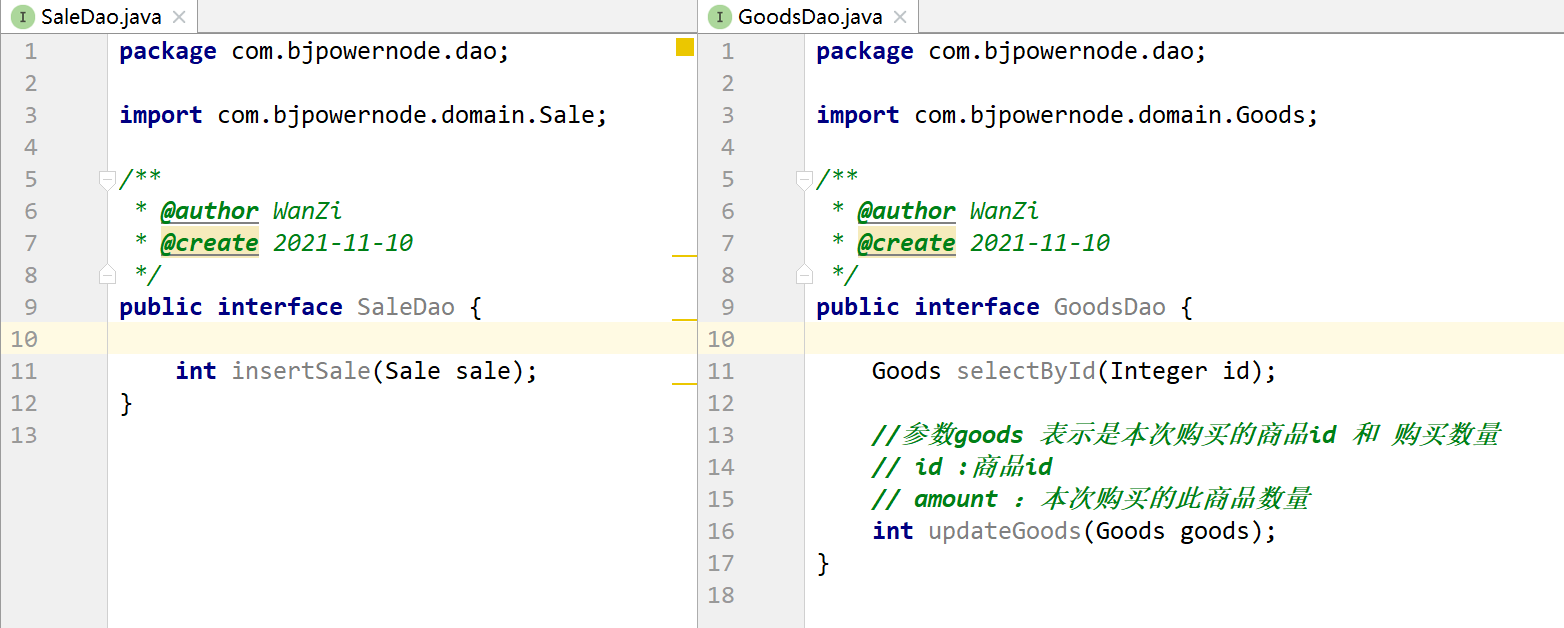This screenshot has height=628, width=1564.
Task: Click the SaleDao interface name
Action: (x=406, y=307)
